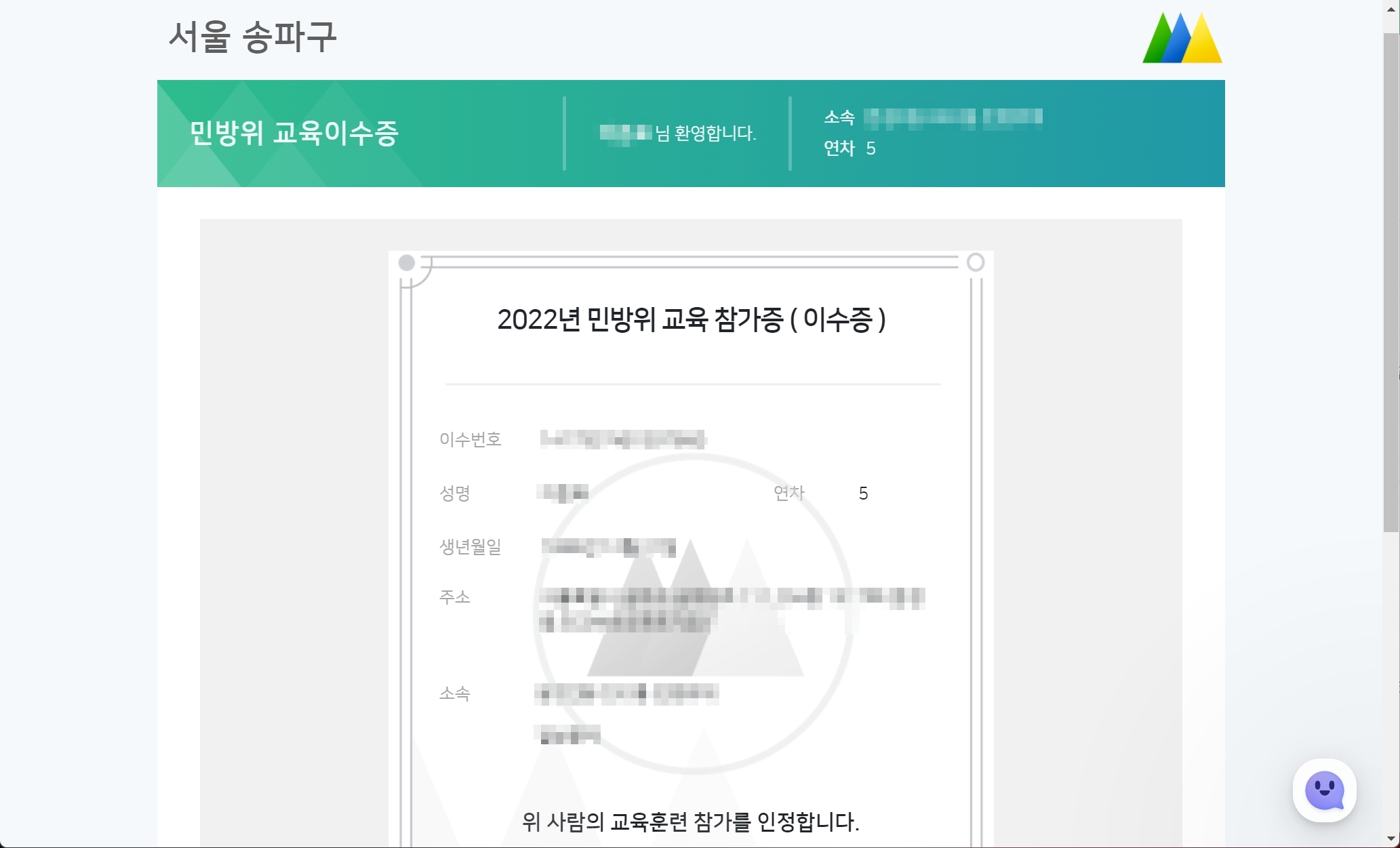Click the 연차 value 5 on certificate
1400x848 pixels.
point(863,493)
